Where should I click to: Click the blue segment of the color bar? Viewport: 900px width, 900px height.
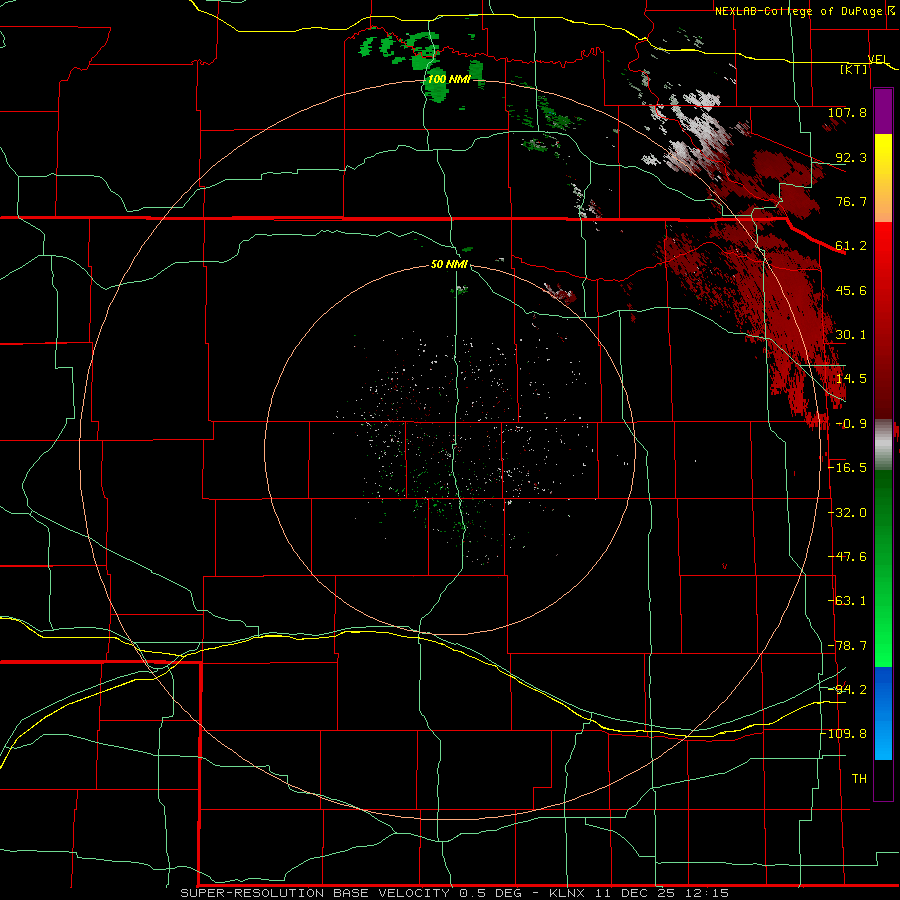coord(883,713)
